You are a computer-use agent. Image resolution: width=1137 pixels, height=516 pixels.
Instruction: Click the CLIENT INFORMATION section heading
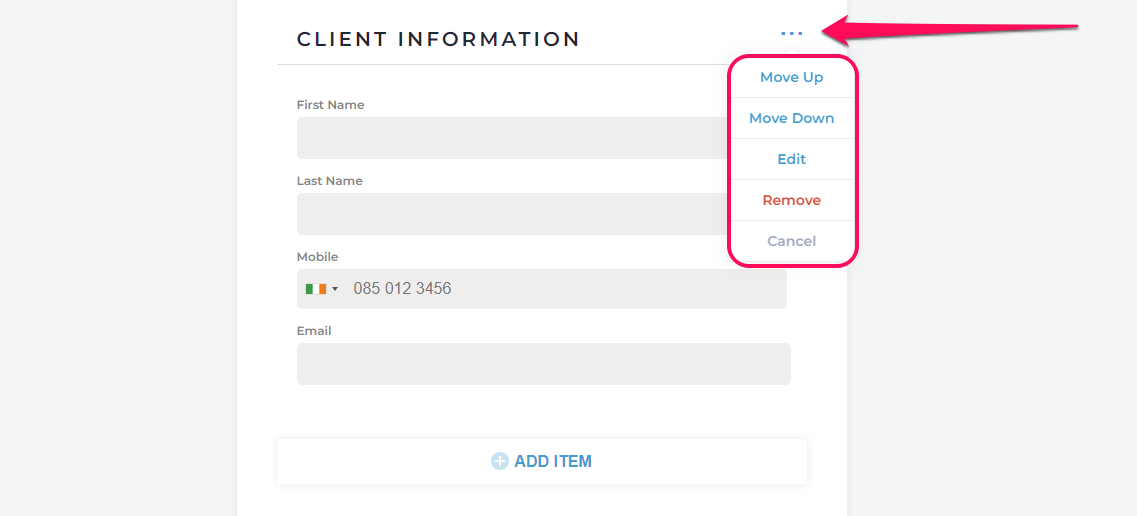pyautogui.click(x=438, y=39)
